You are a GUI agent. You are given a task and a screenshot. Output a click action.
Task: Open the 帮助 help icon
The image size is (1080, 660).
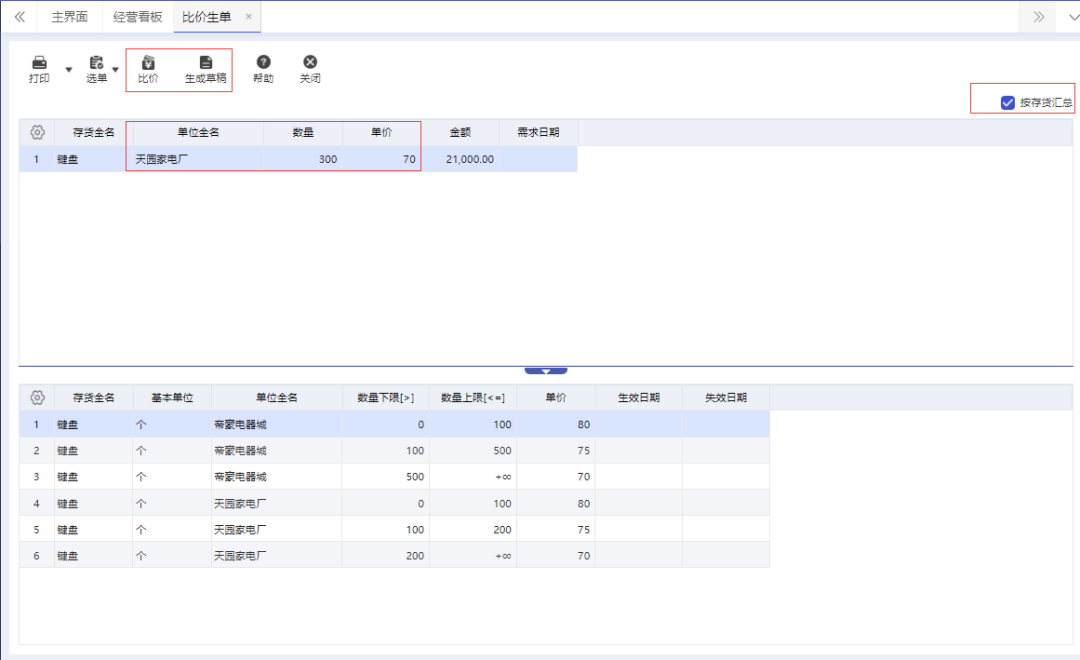[263, 62]
